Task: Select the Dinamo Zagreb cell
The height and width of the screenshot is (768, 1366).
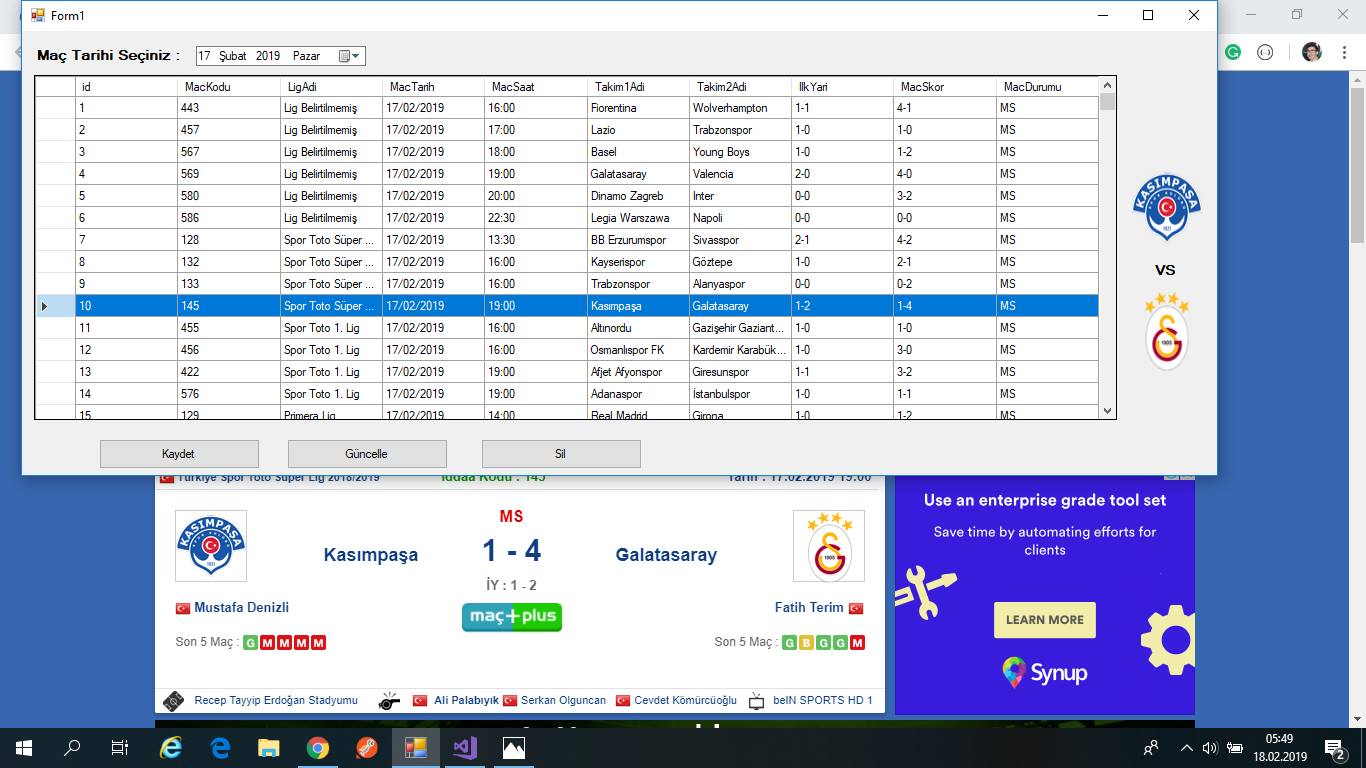Action: 638,196
